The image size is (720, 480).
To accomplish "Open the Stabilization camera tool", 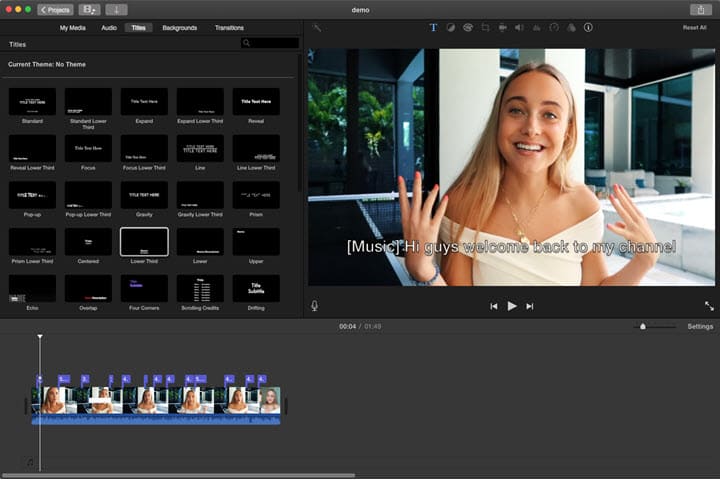I will tap(502, 27).
